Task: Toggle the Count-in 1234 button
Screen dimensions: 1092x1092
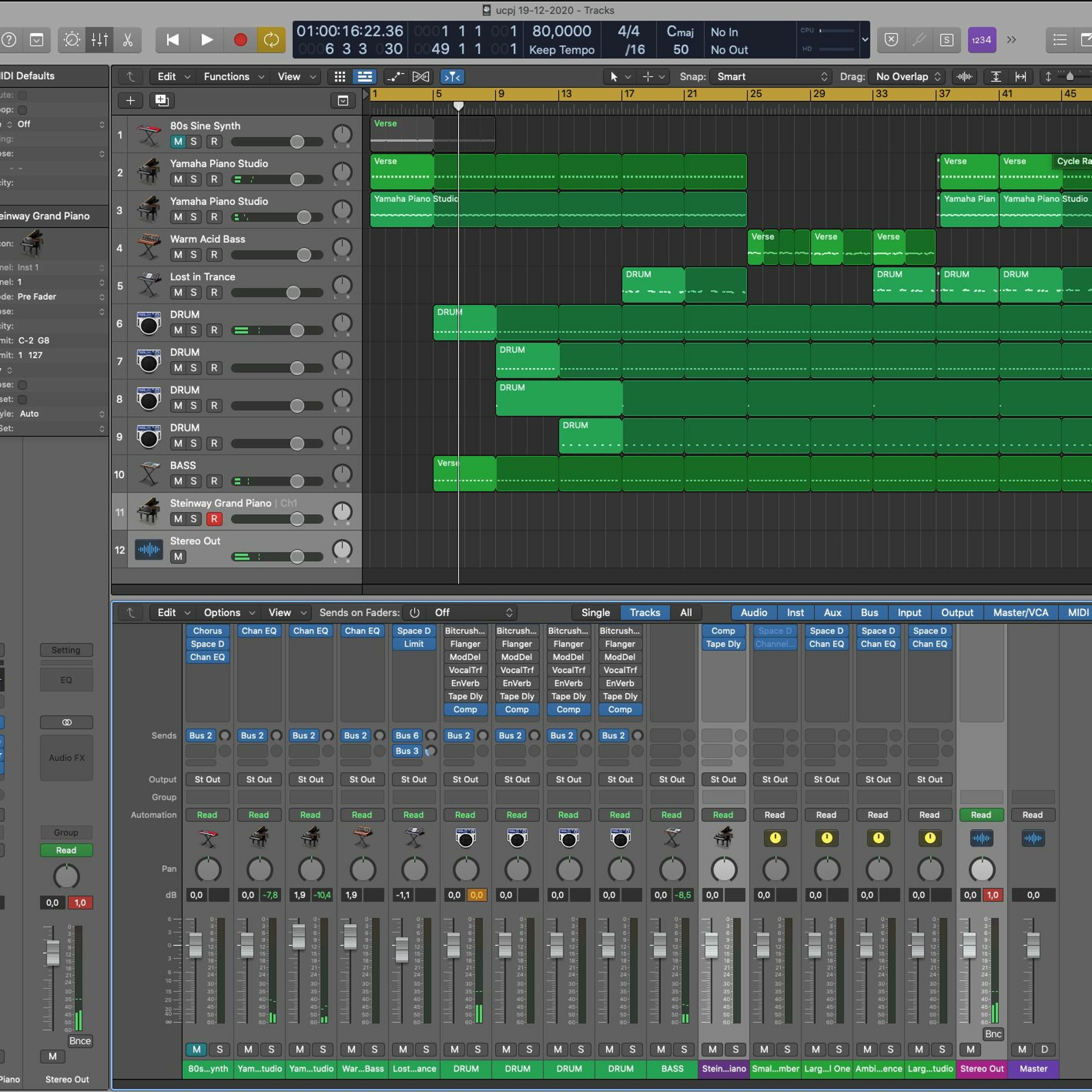Action: pos(981,40)
